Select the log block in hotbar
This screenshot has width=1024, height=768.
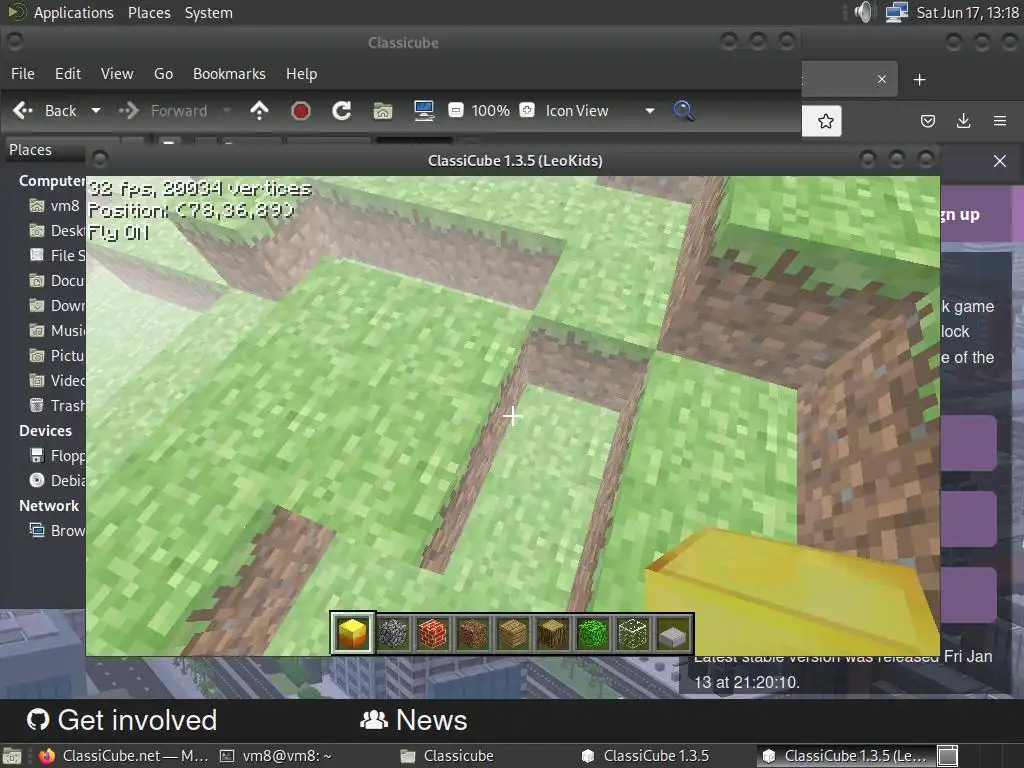(552, 633)
